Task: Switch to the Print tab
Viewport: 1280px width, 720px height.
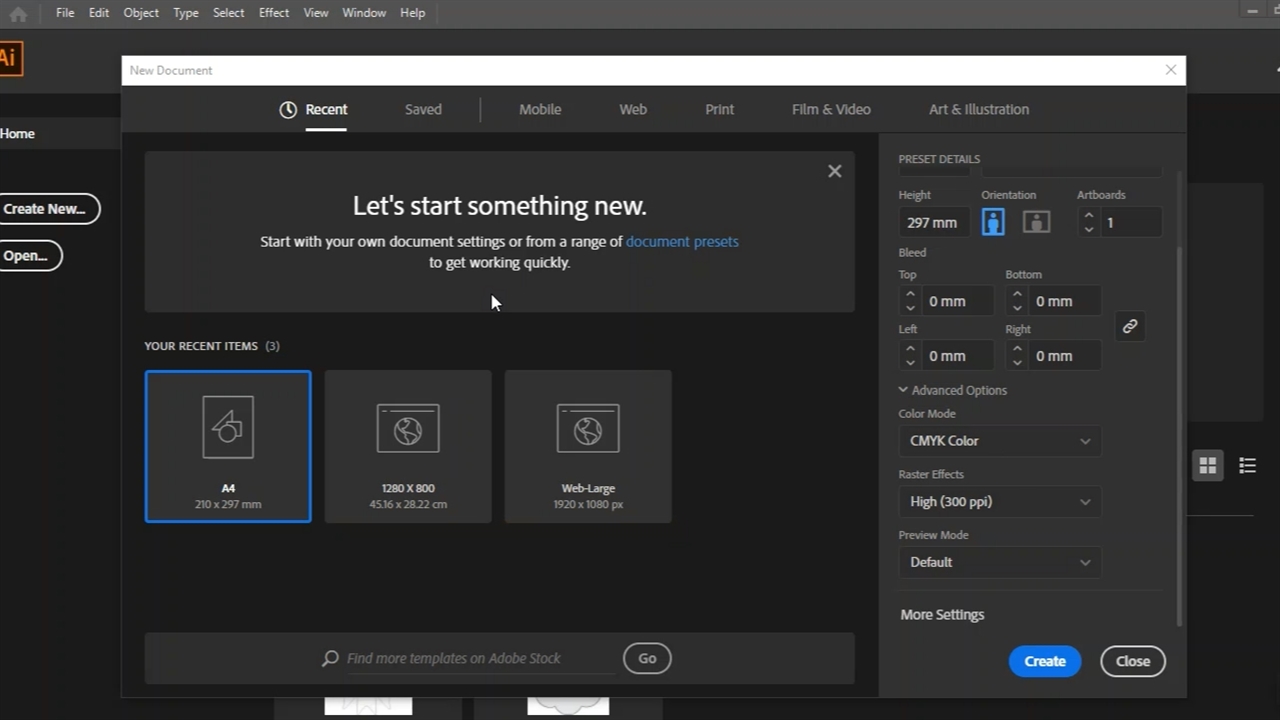Action: tap(719, 110)
